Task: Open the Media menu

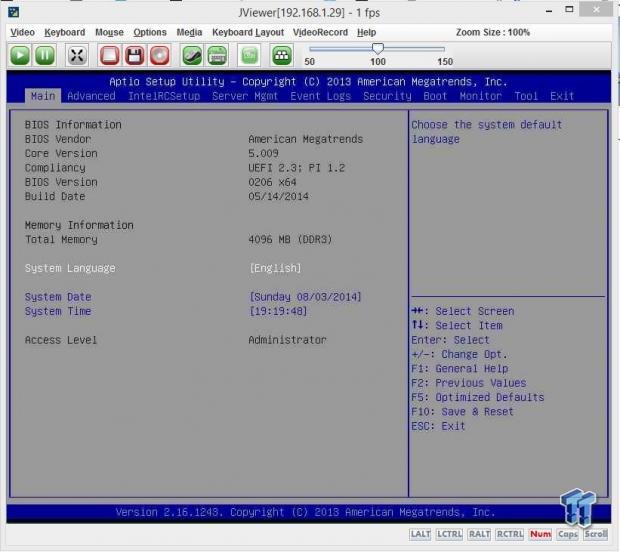Action: click(x=189, y=32)
